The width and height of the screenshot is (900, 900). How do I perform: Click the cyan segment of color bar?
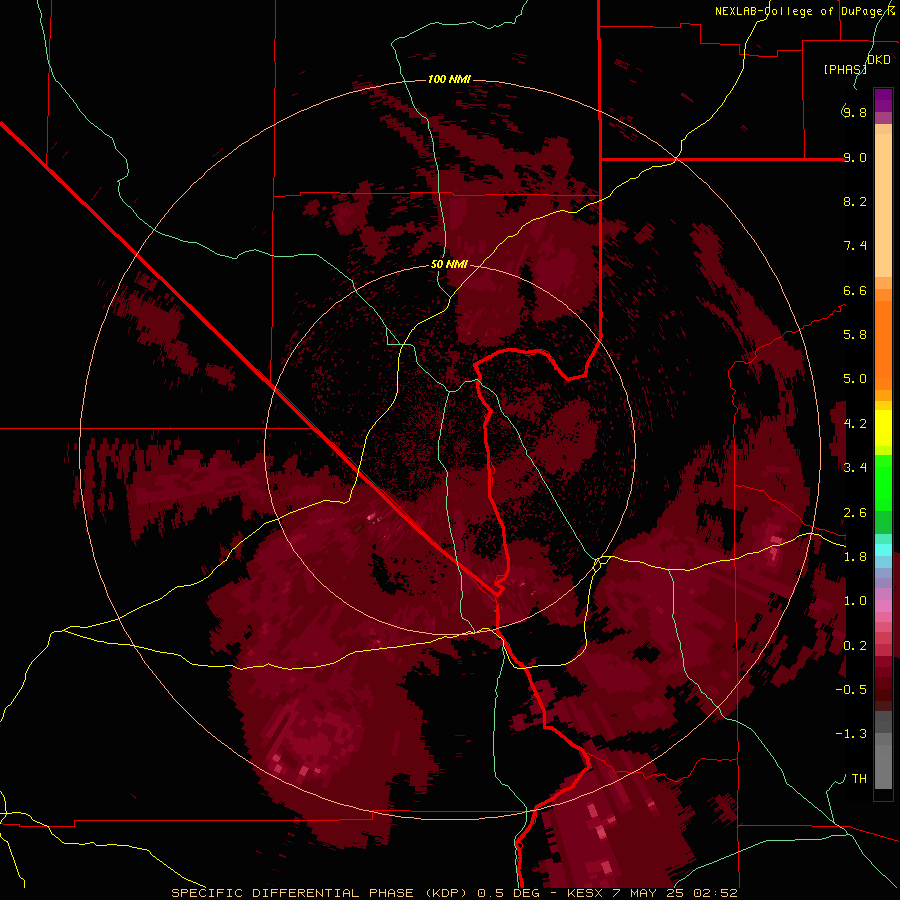tap(883, 550)
